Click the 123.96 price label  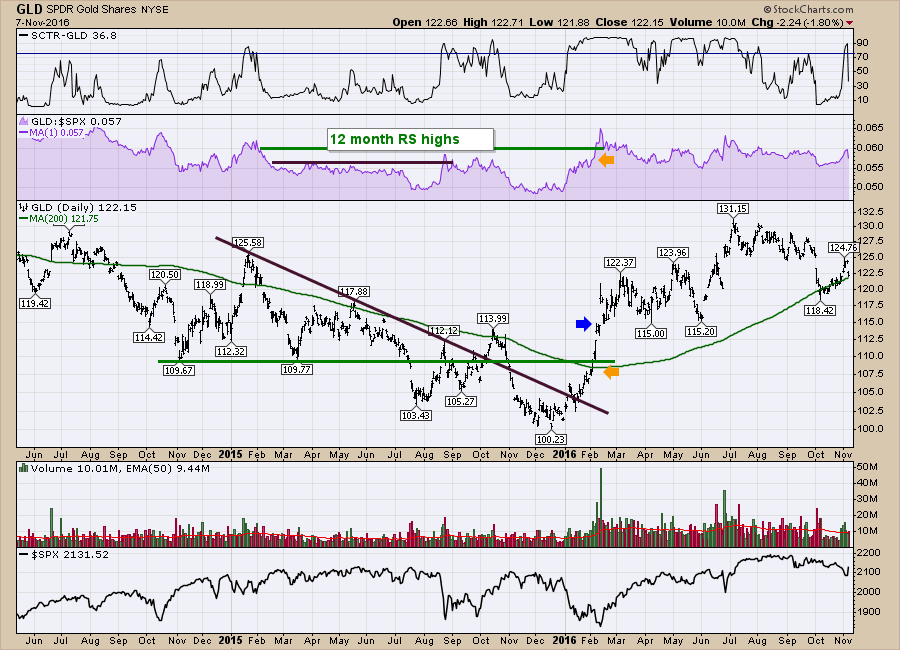click(673, 253)
